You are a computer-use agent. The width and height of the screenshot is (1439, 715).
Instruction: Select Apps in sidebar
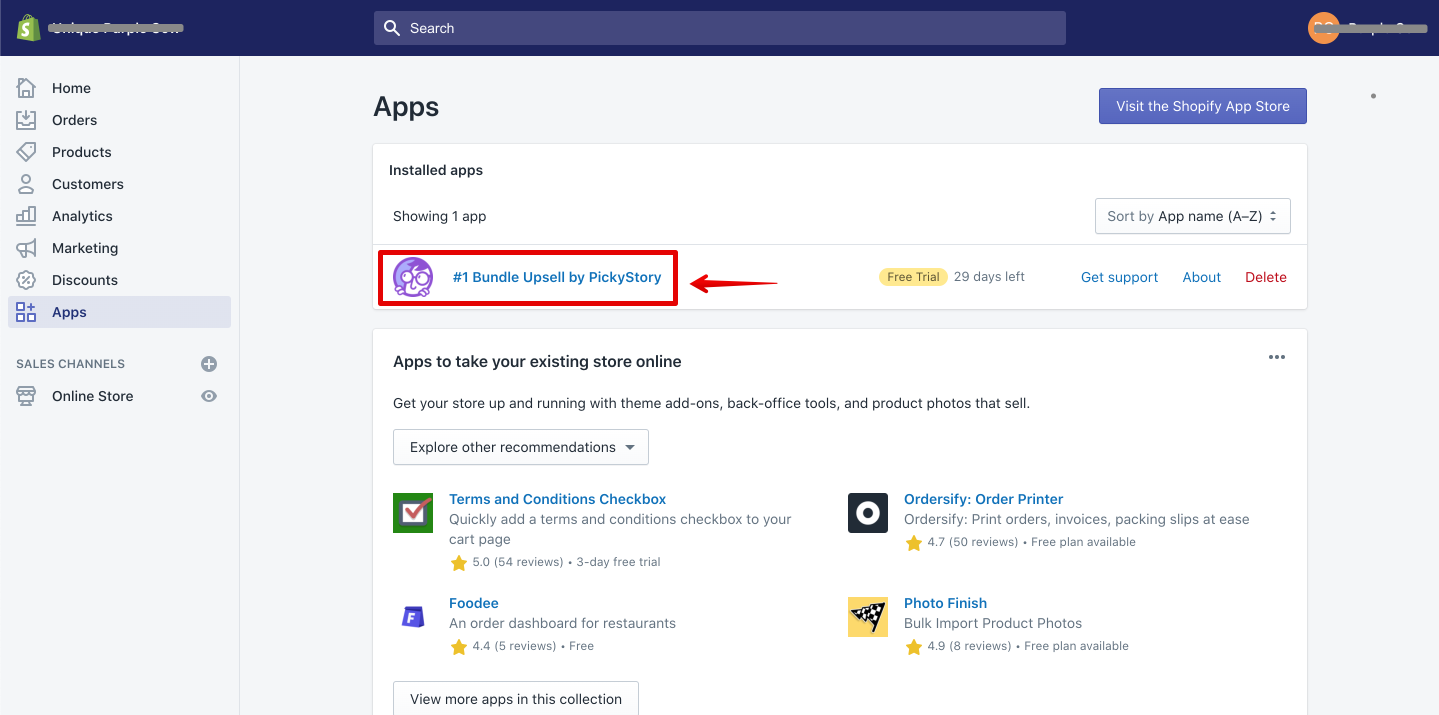[x=119, y=312]
